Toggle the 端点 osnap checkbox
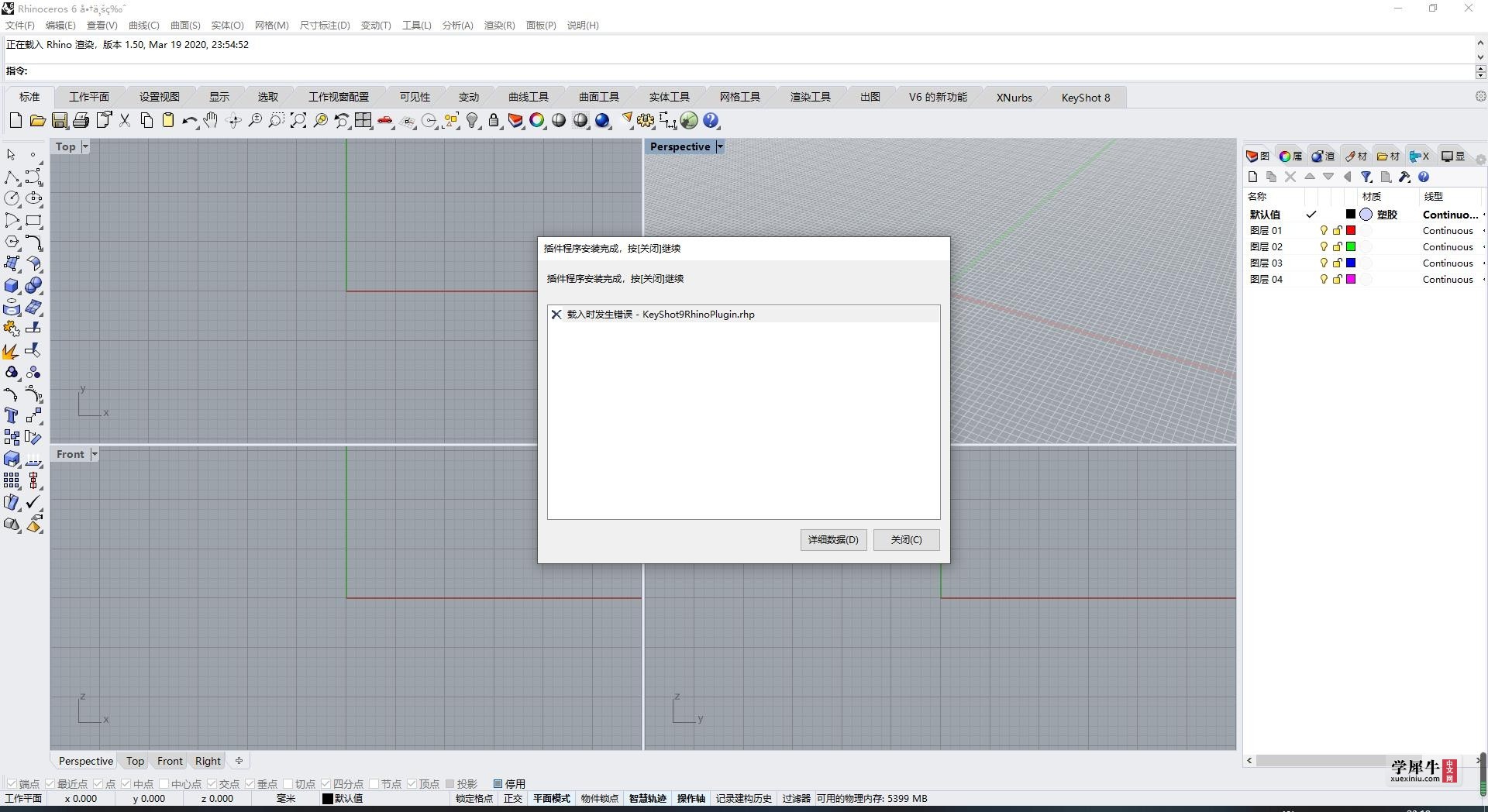 (12, 784)
